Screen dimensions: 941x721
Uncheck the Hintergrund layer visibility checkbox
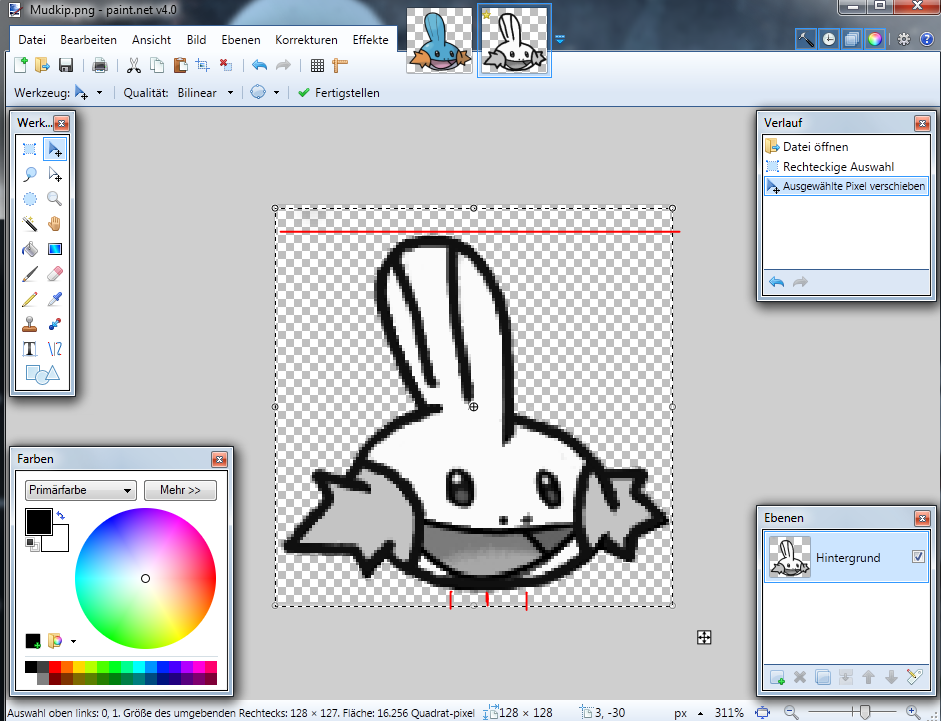coord(918,557)
